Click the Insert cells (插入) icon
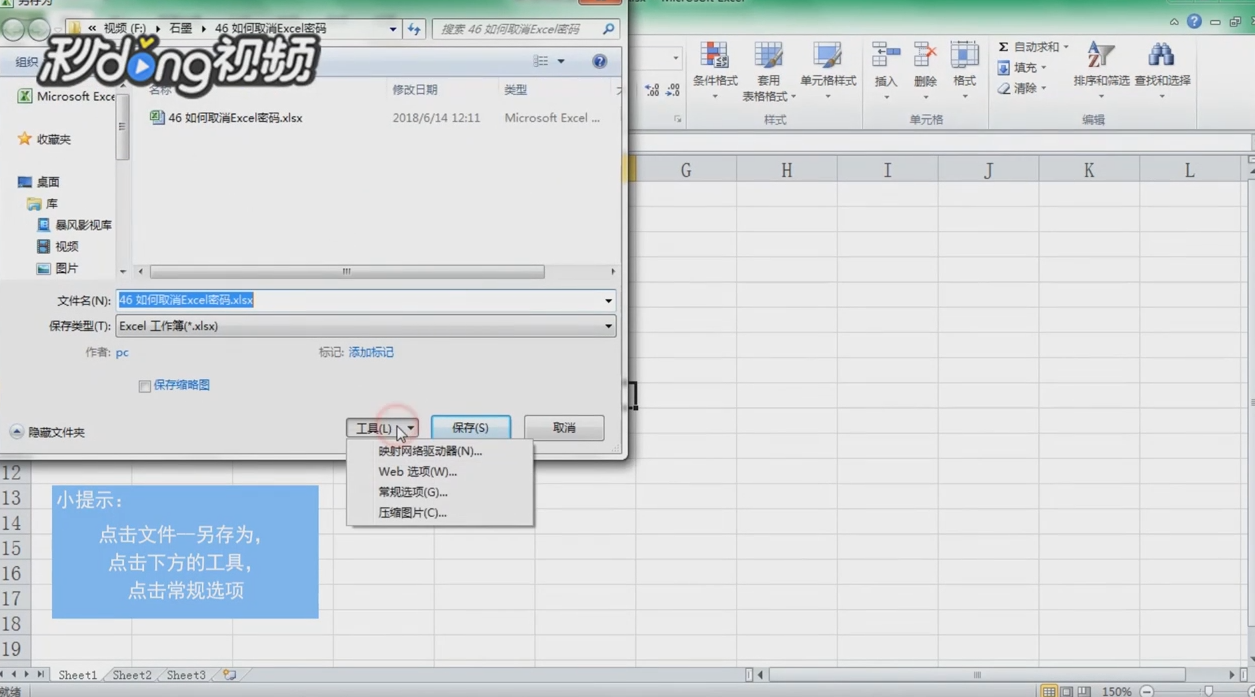The height and width of the screenshot is (697, 1255). pyautogui.click(x=885, y=56)
